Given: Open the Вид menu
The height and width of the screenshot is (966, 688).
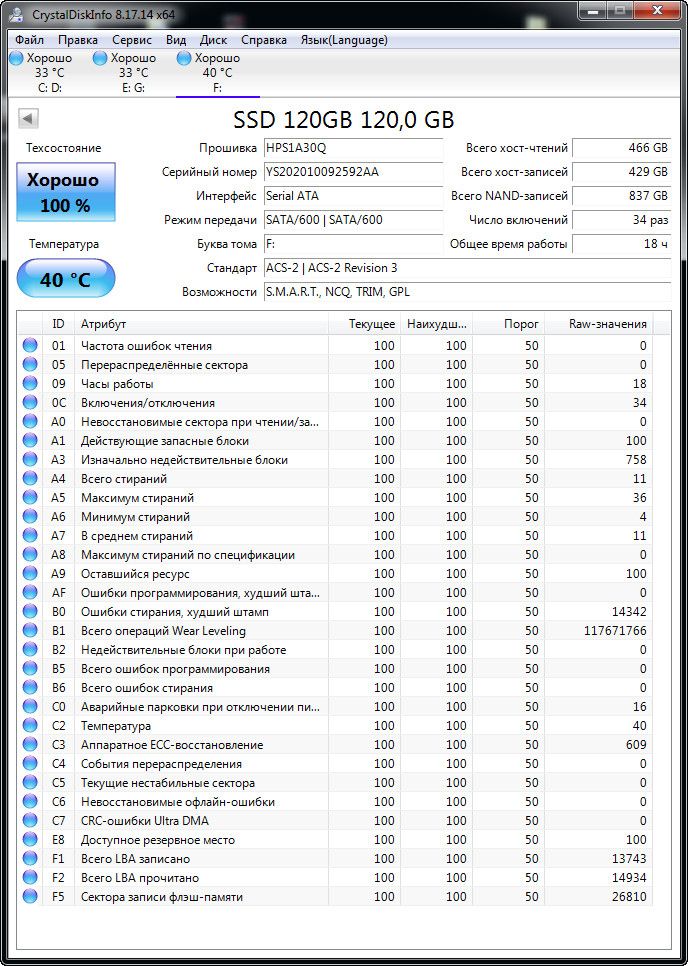Looking at the screenshot, I should (176, 40).
